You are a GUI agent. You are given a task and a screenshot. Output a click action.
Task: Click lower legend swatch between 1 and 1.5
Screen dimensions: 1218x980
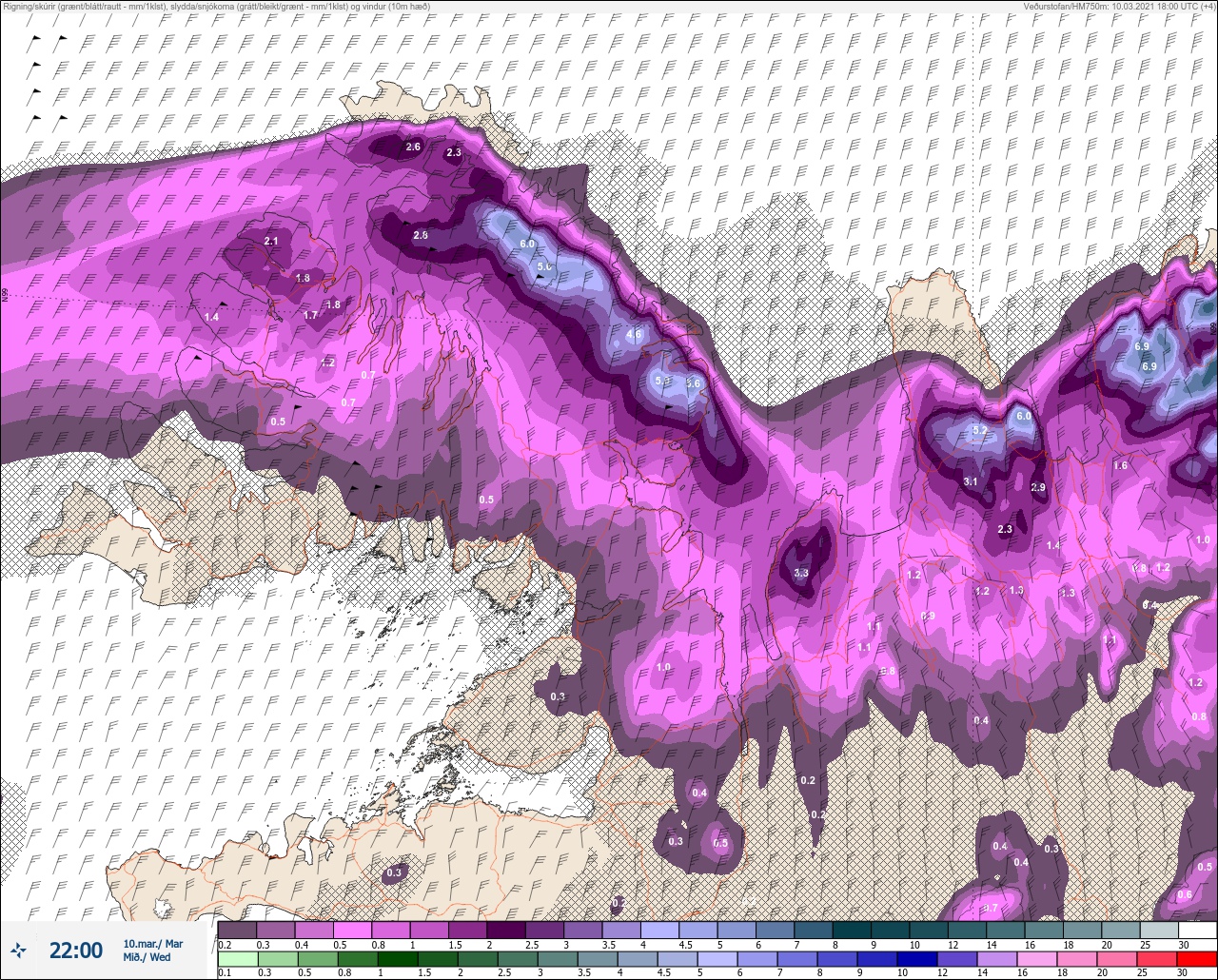coord(400,958)
